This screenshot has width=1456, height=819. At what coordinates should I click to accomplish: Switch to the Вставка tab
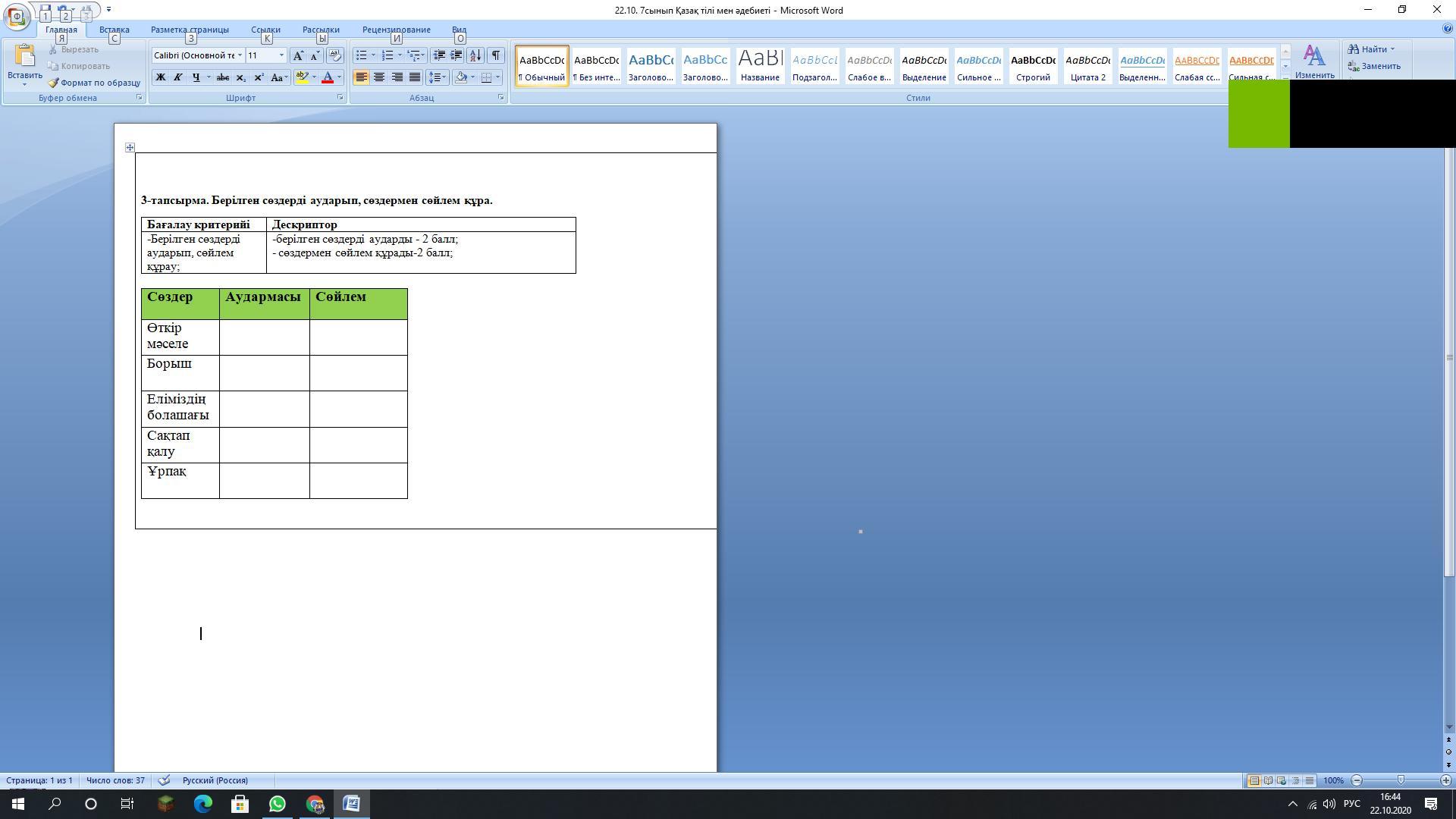[114, 30]
